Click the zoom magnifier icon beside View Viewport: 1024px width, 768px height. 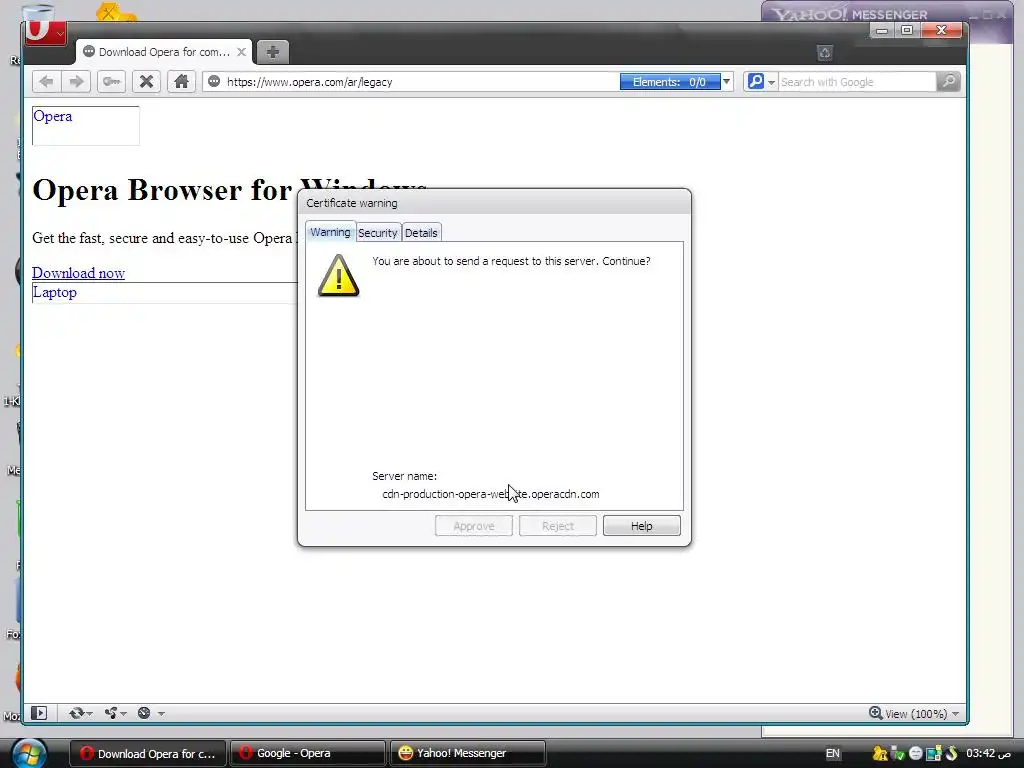[875, 713]
